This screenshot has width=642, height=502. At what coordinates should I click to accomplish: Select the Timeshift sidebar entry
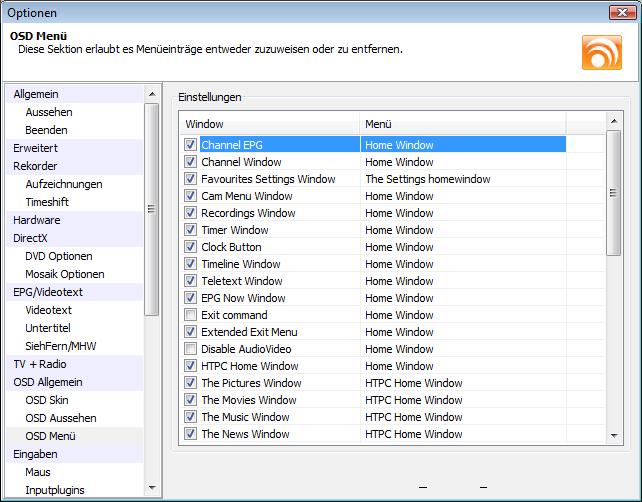(x=47, y=202)
